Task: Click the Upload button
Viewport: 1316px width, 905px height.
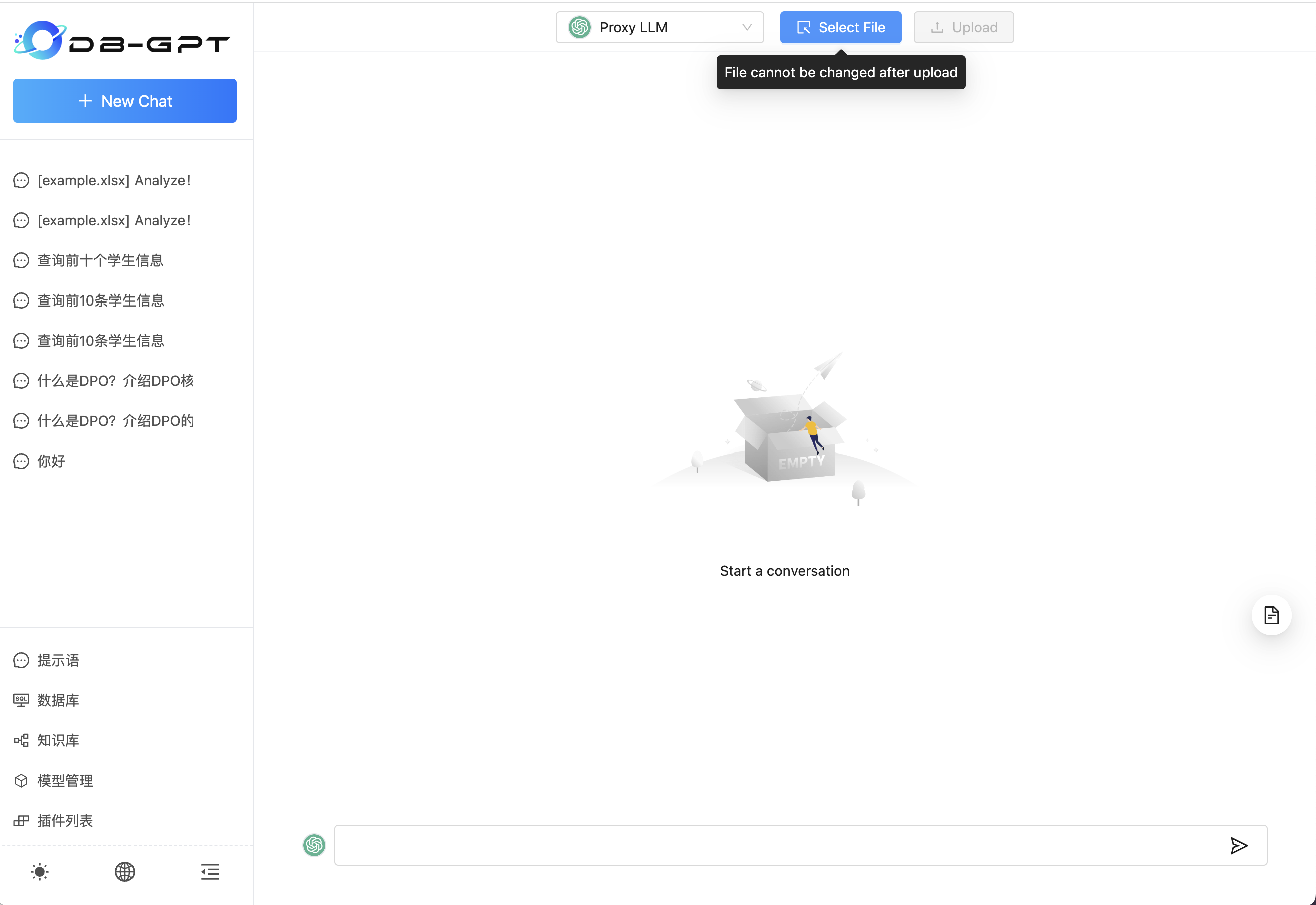Action: 963,27
